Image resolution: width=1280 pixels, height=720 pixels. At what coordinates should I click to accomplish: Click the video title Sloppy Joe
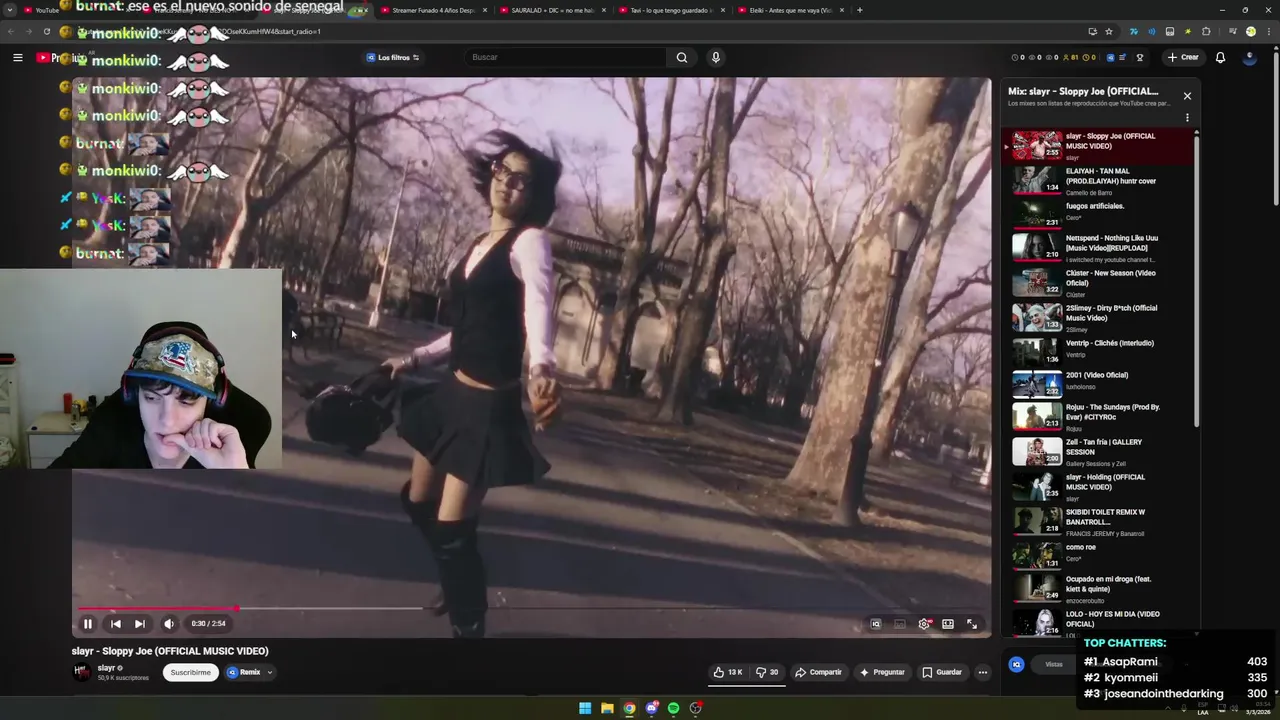pyautogui.click(x=170, y=651)
